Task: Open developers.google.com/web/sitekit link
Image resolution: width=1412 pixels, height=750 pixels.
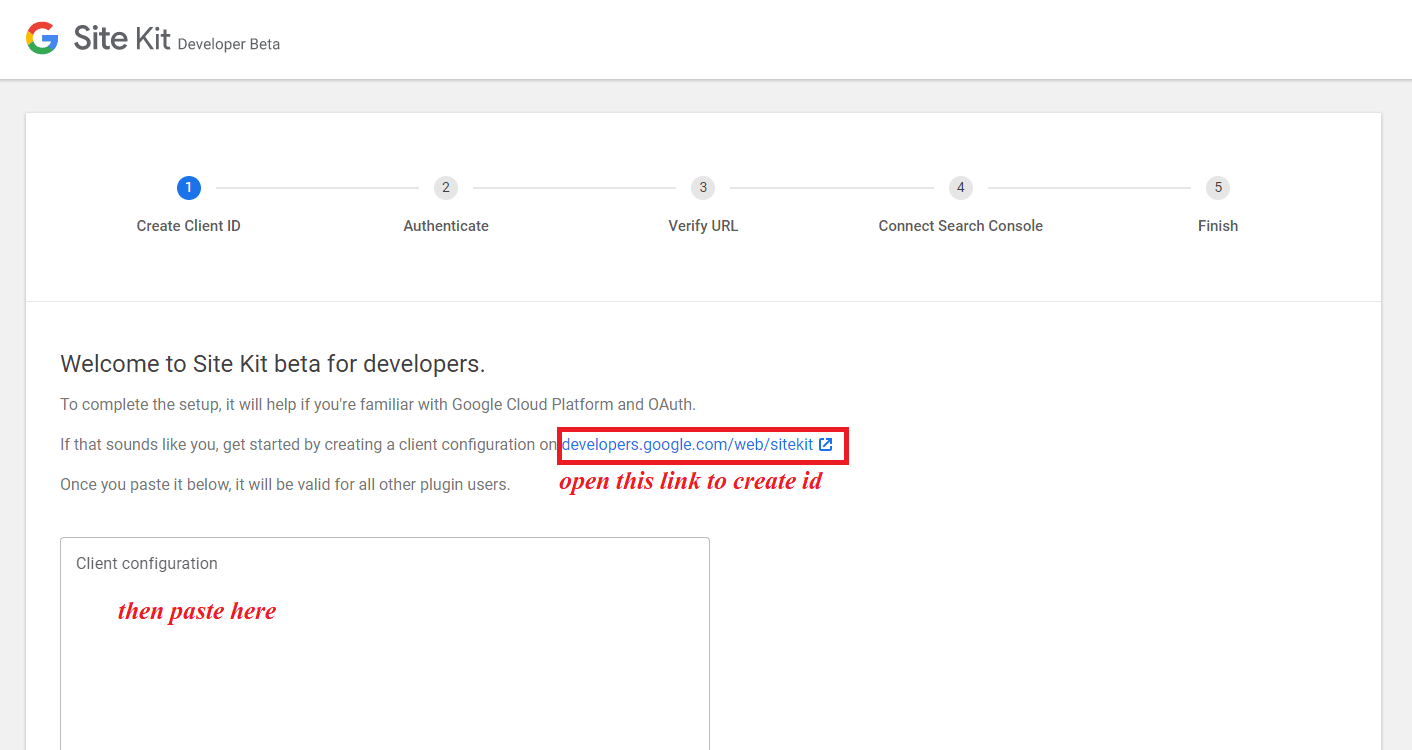Action: pyautogui.click(x=687, y=444)
